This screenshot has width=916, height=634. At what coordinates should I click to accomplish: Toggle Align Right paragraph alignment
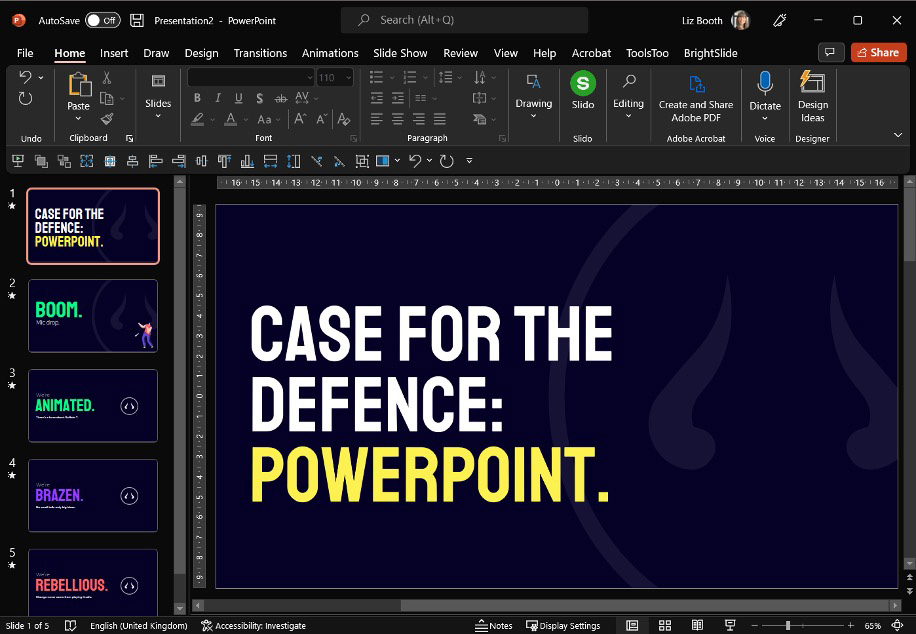[419, 119]
